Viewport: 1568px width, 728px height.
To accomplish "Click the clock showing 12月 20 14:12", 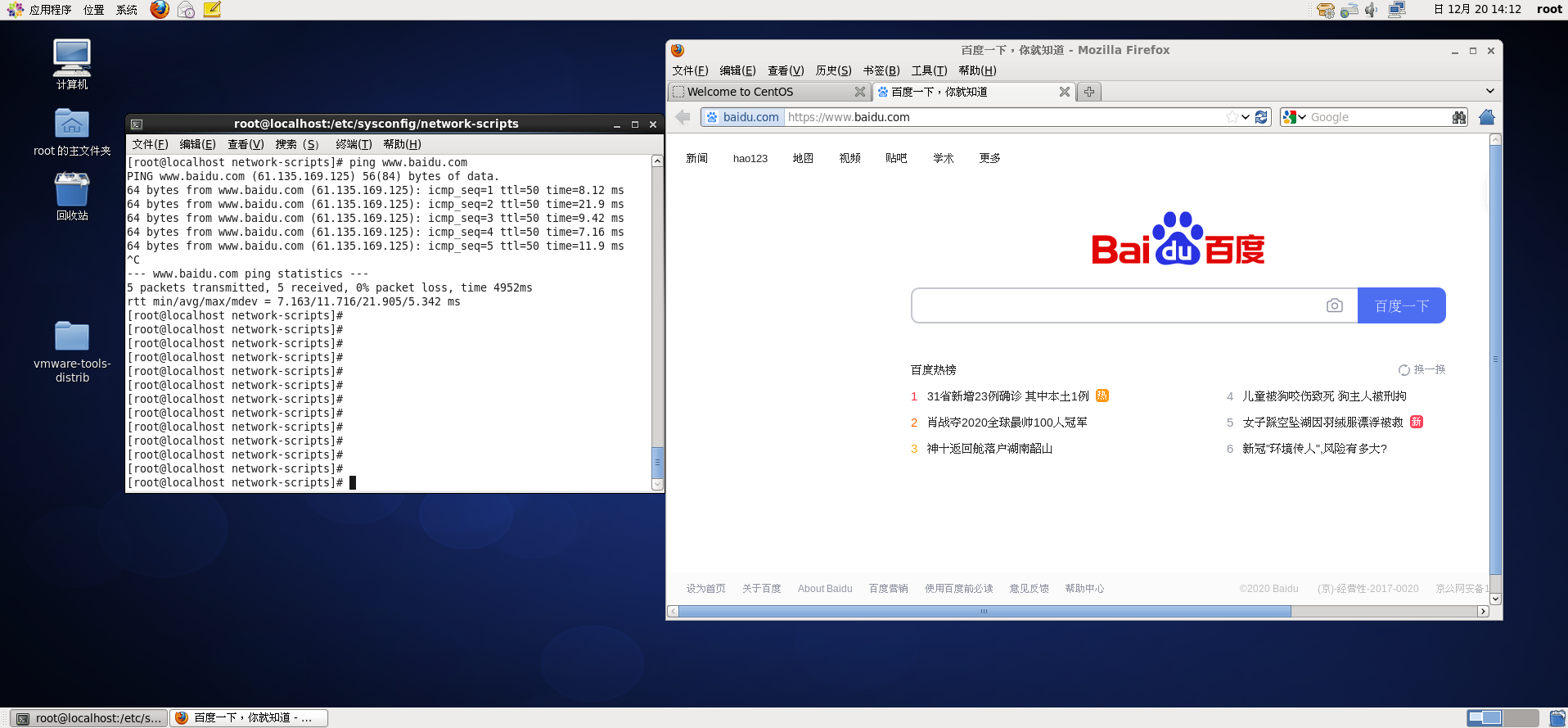I will click(1477, 10).
